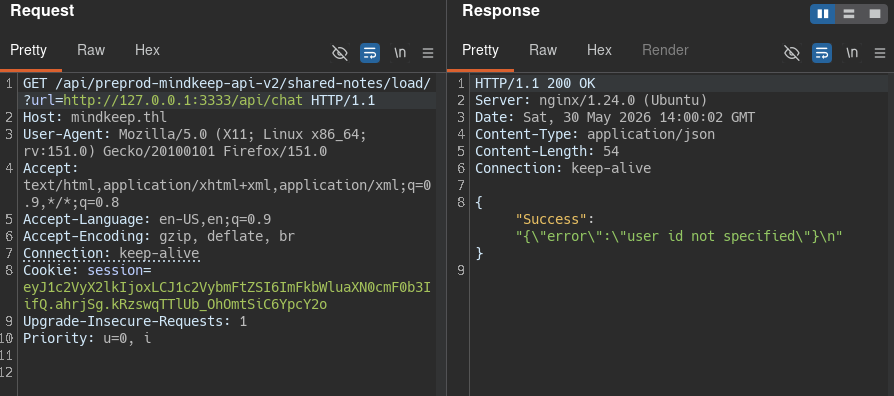The height and width of the screenshot is (396, 894).
Task: Click Upgrade-Insecure-Requests: 1 header
Action: 135,321
